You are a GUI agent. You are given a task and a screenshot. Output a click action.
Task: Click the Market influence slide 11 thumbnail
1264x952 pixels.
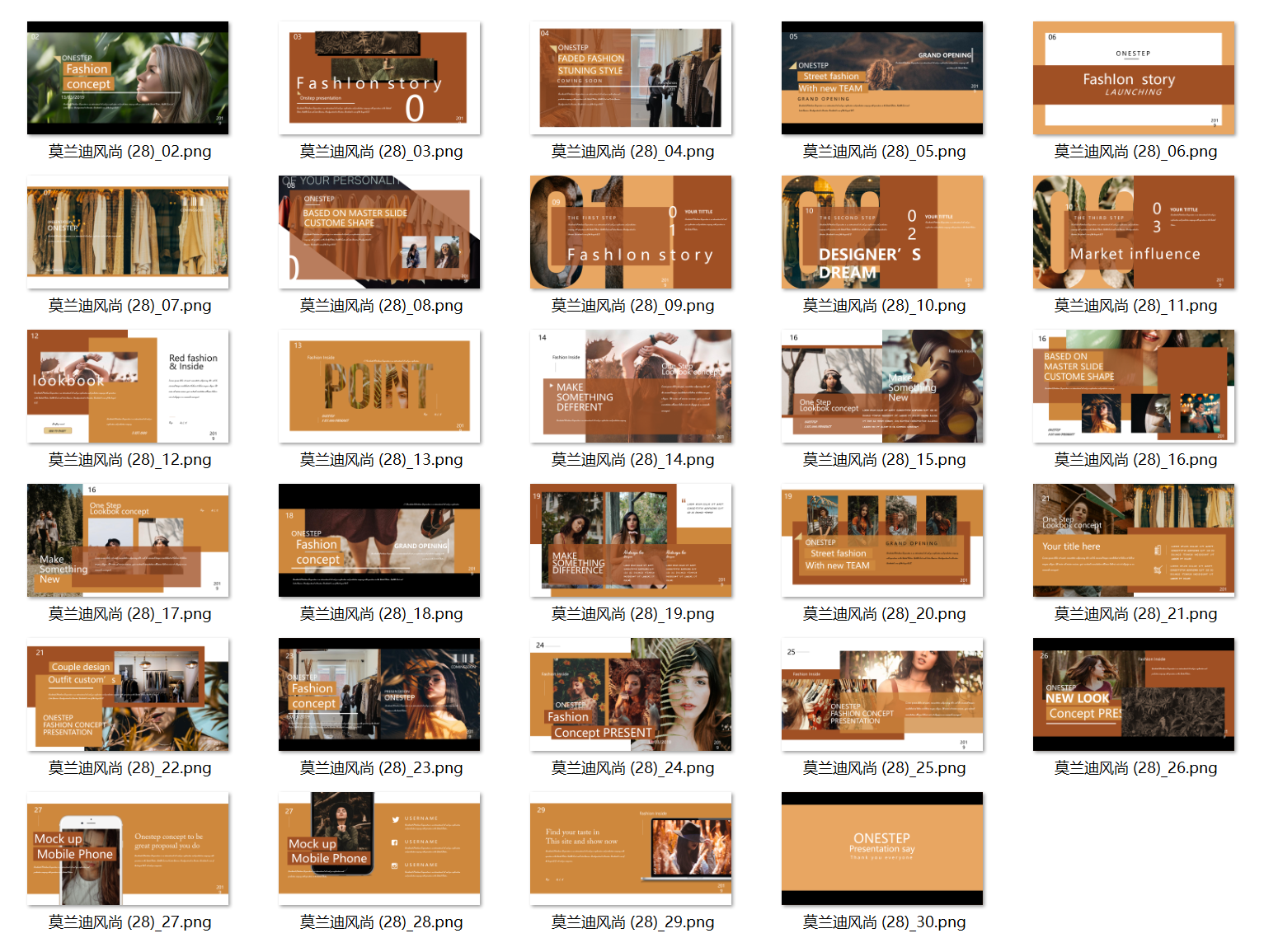coord(1134,232)
